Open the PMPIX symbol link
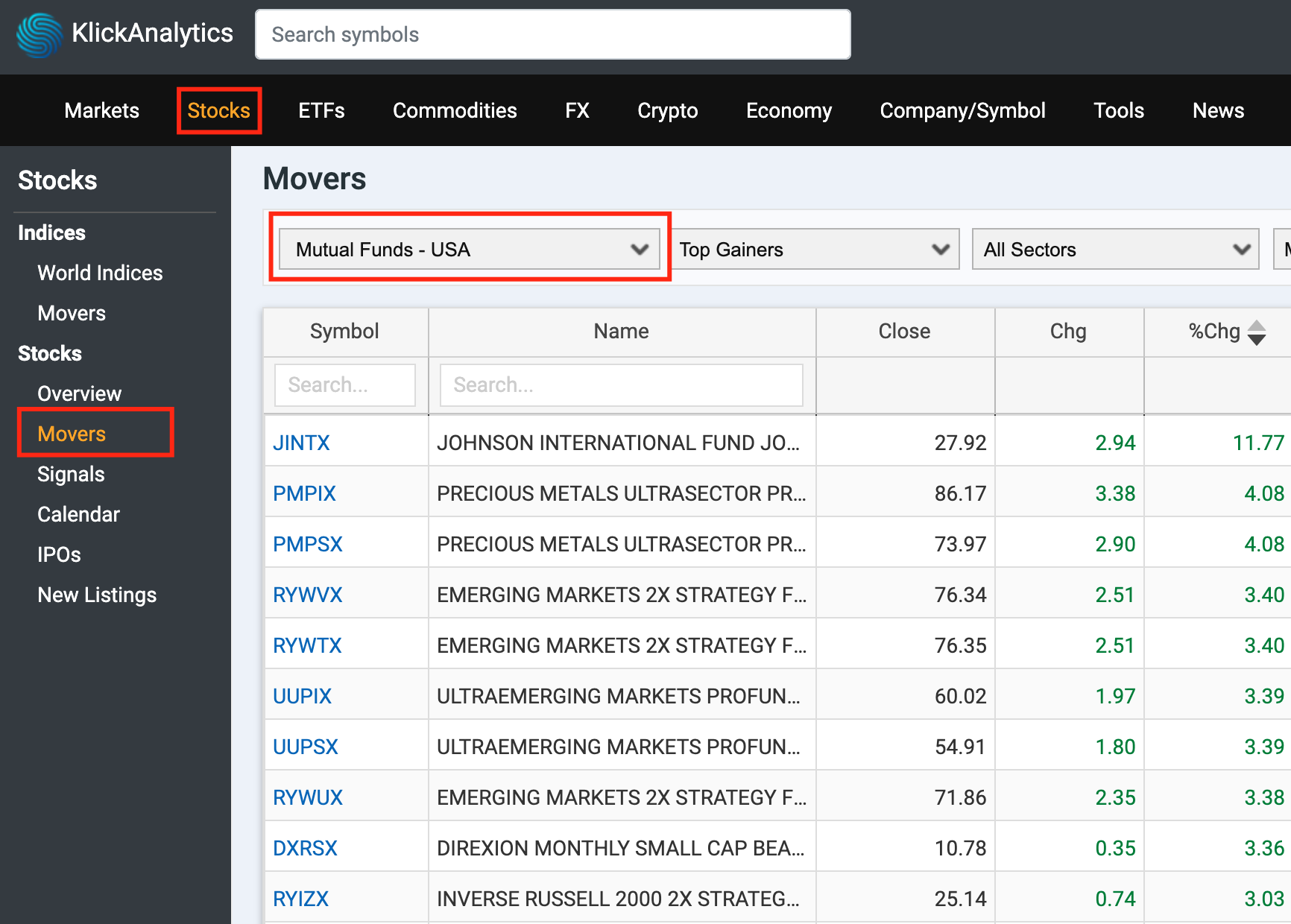This screenshot has height=924, width=1291. tap(304, 493)
